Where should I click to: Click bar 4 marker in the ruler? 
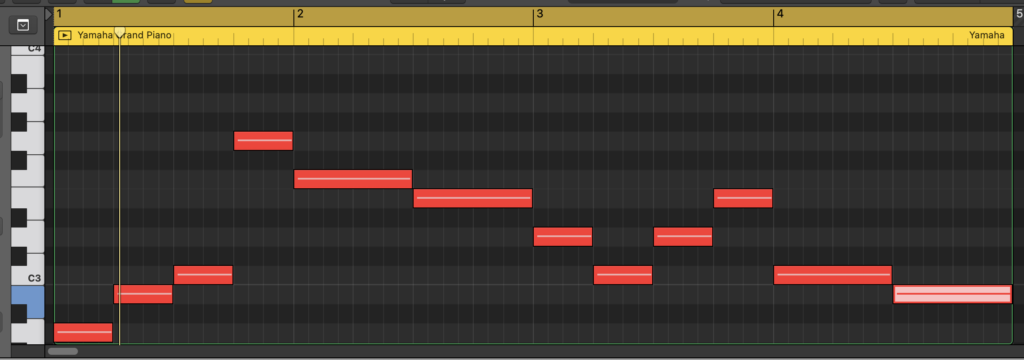[780, 14]
